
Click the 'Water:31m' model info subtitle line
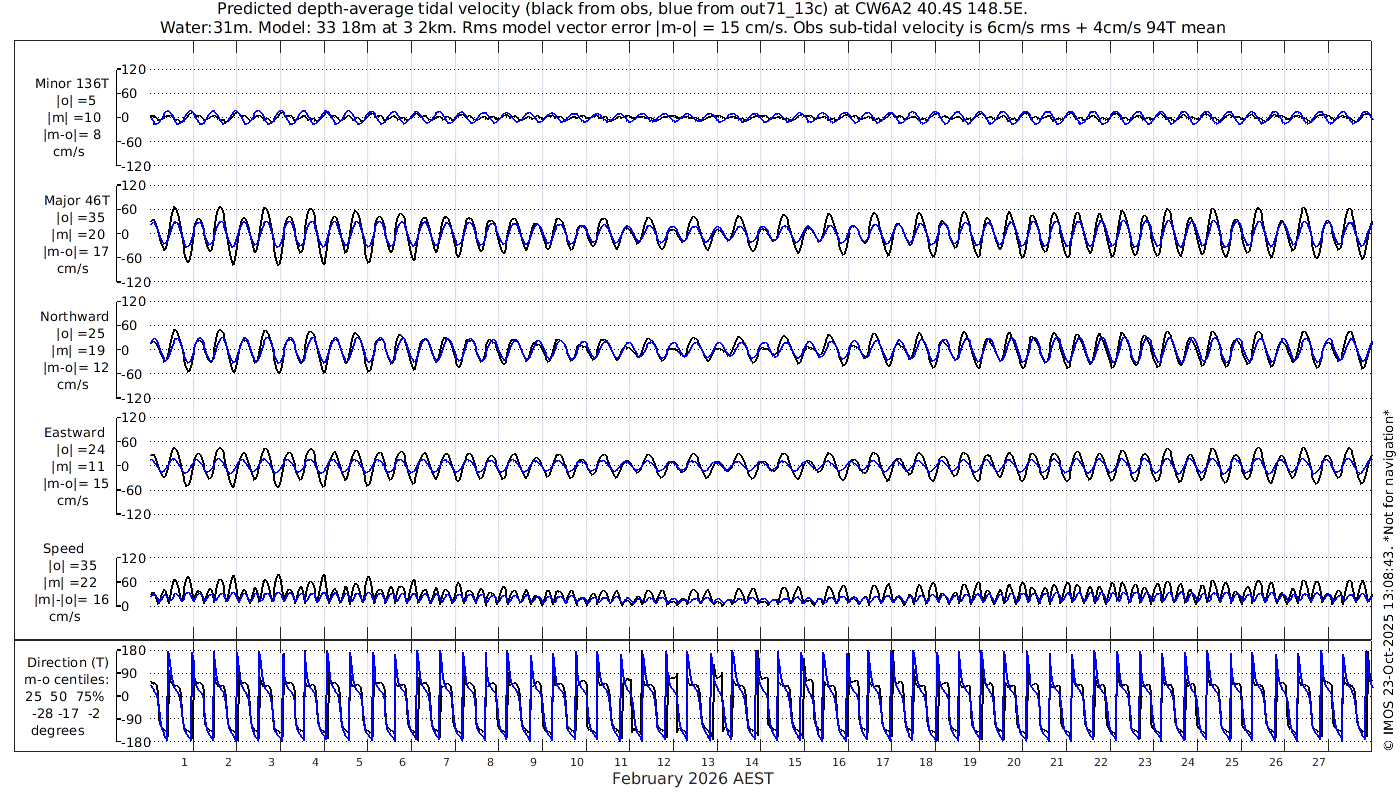[x=692, y=27]
